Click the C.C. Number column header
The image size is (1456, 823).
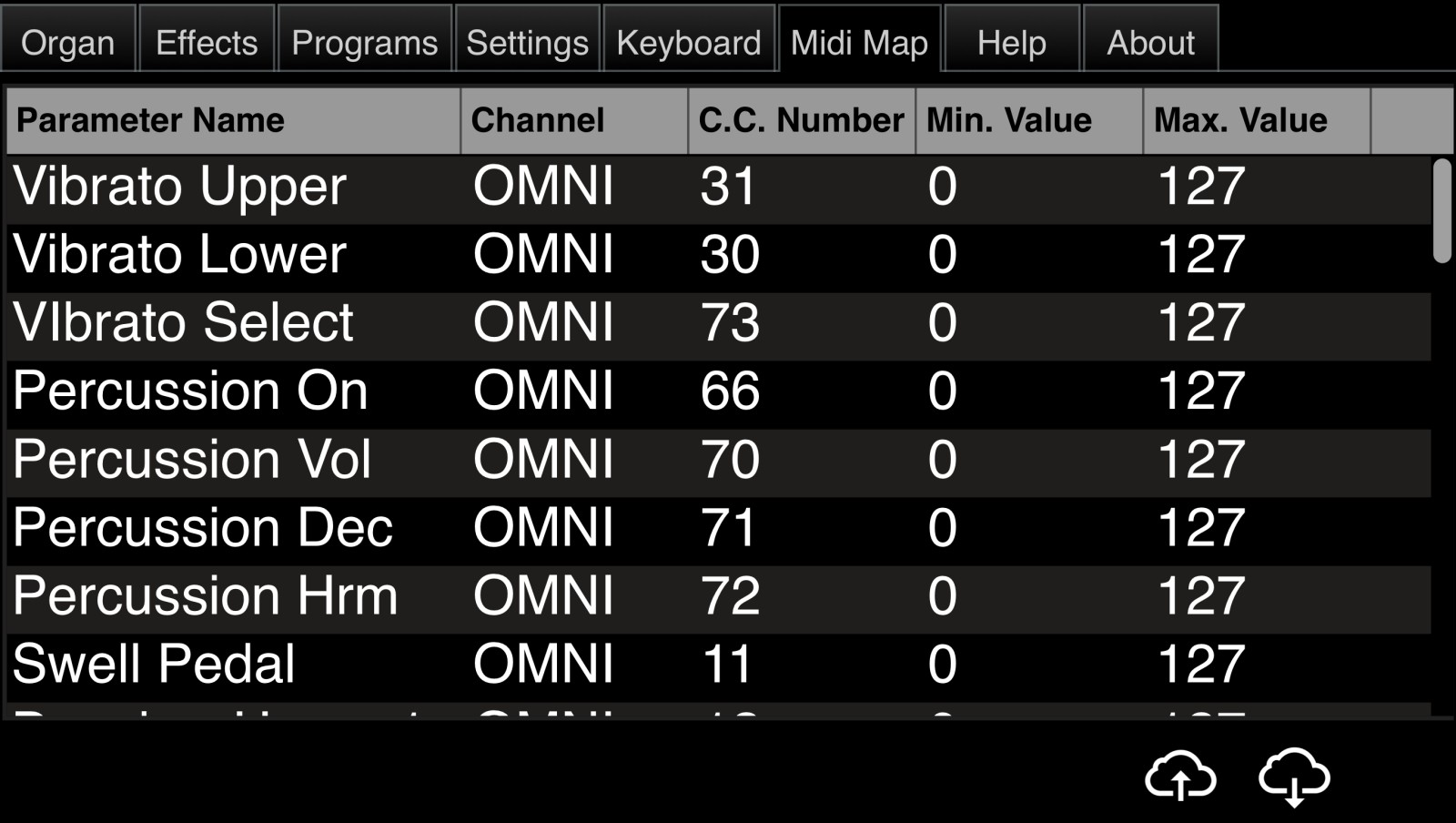click(x=802, y=120)
